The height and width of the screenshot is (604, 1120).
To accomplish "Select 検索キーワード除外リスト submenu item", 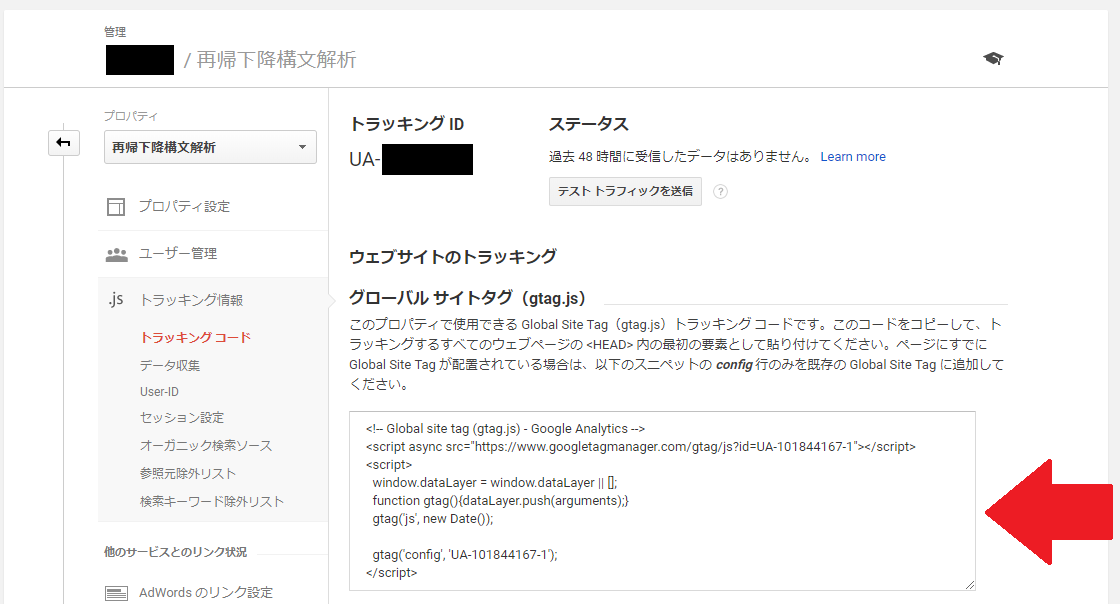I will coord(212,502).
